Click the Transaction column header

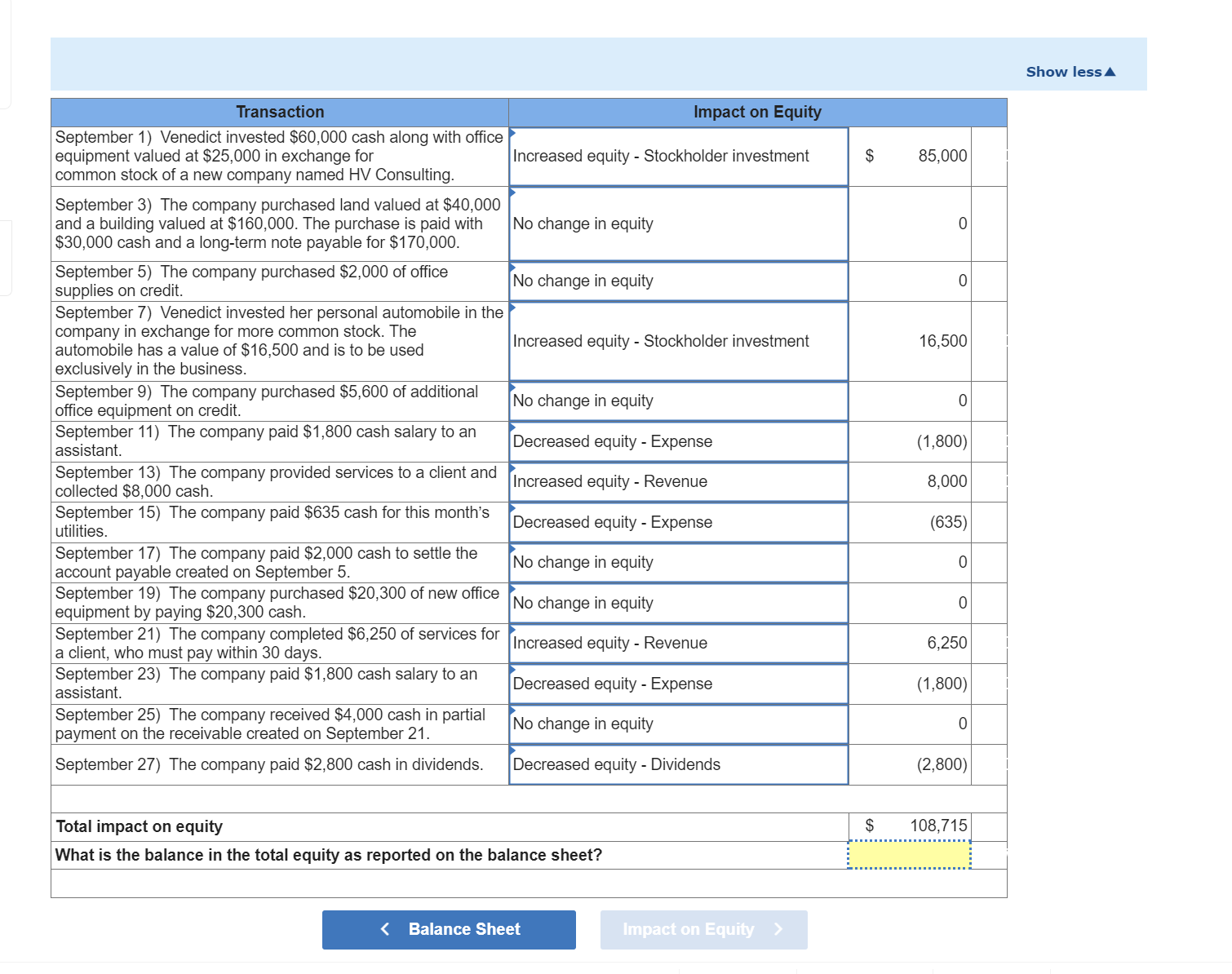[280, 112]
